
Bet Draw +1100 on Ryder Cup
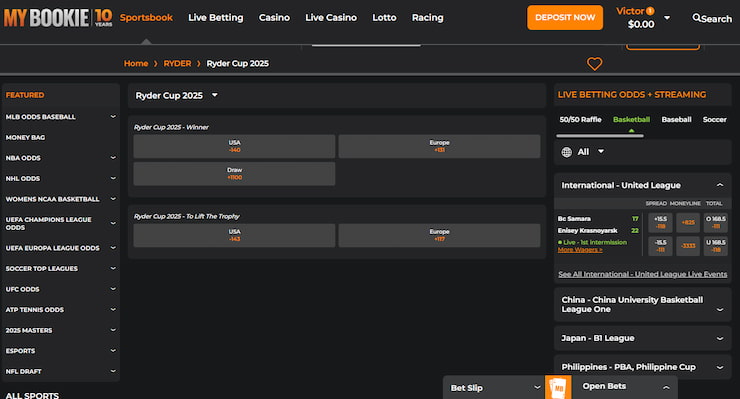pos(235,173)
